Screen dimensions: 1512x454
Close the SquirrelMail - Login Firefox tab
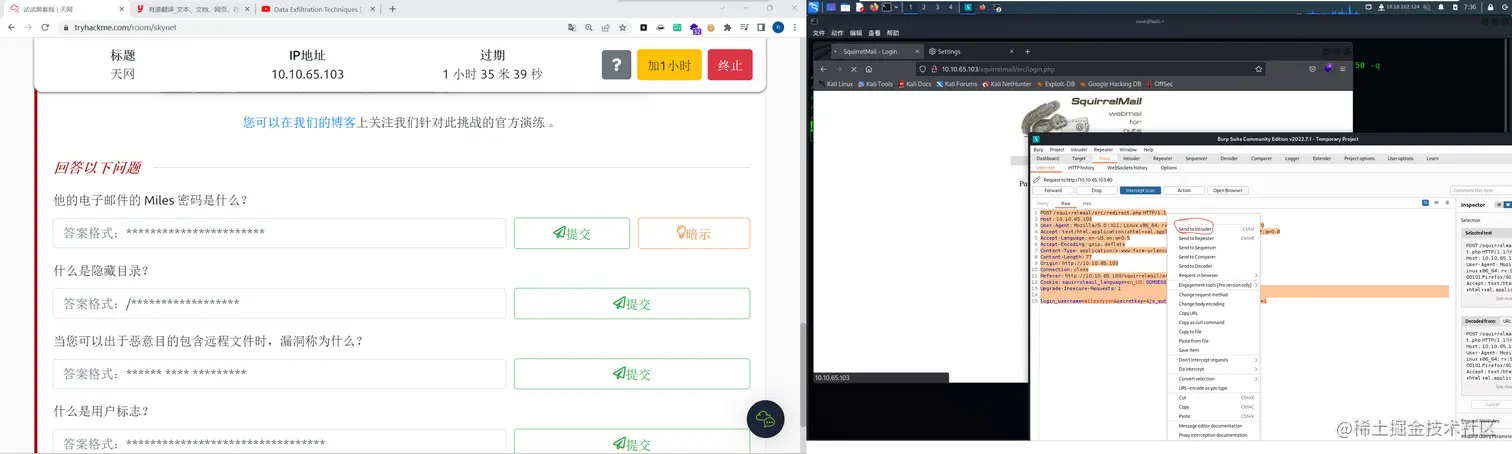click(x=916, y=51)
